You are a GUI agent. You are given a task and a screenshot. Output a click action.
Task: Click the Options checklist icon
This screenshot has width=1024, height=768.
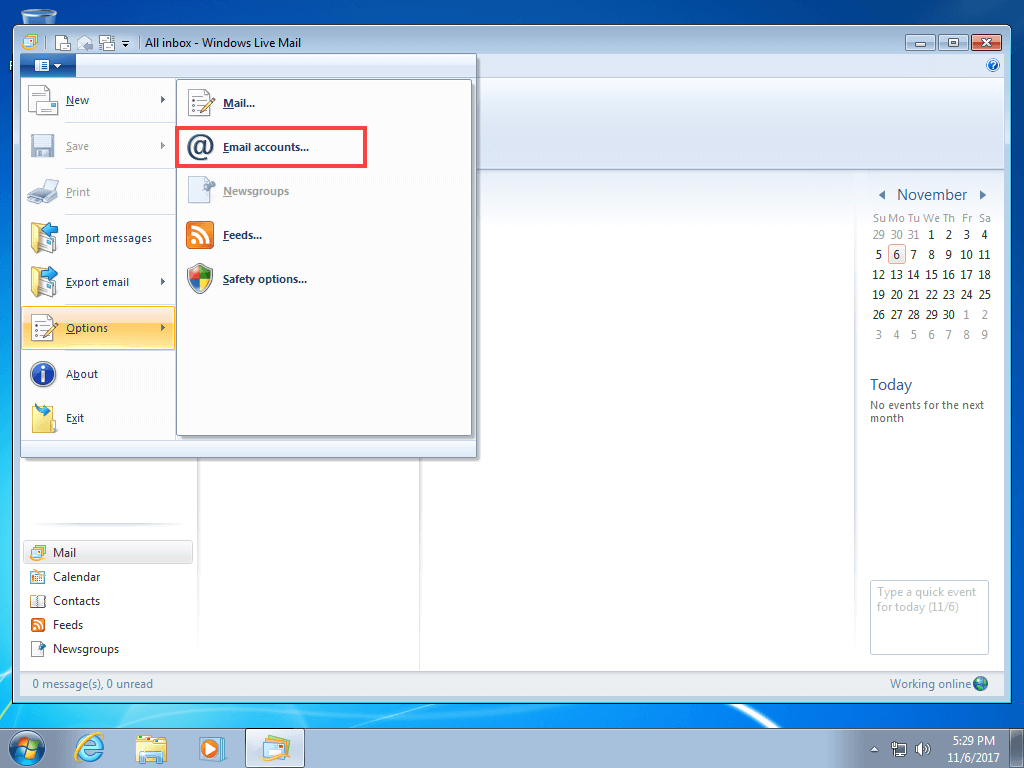[43, 328]
